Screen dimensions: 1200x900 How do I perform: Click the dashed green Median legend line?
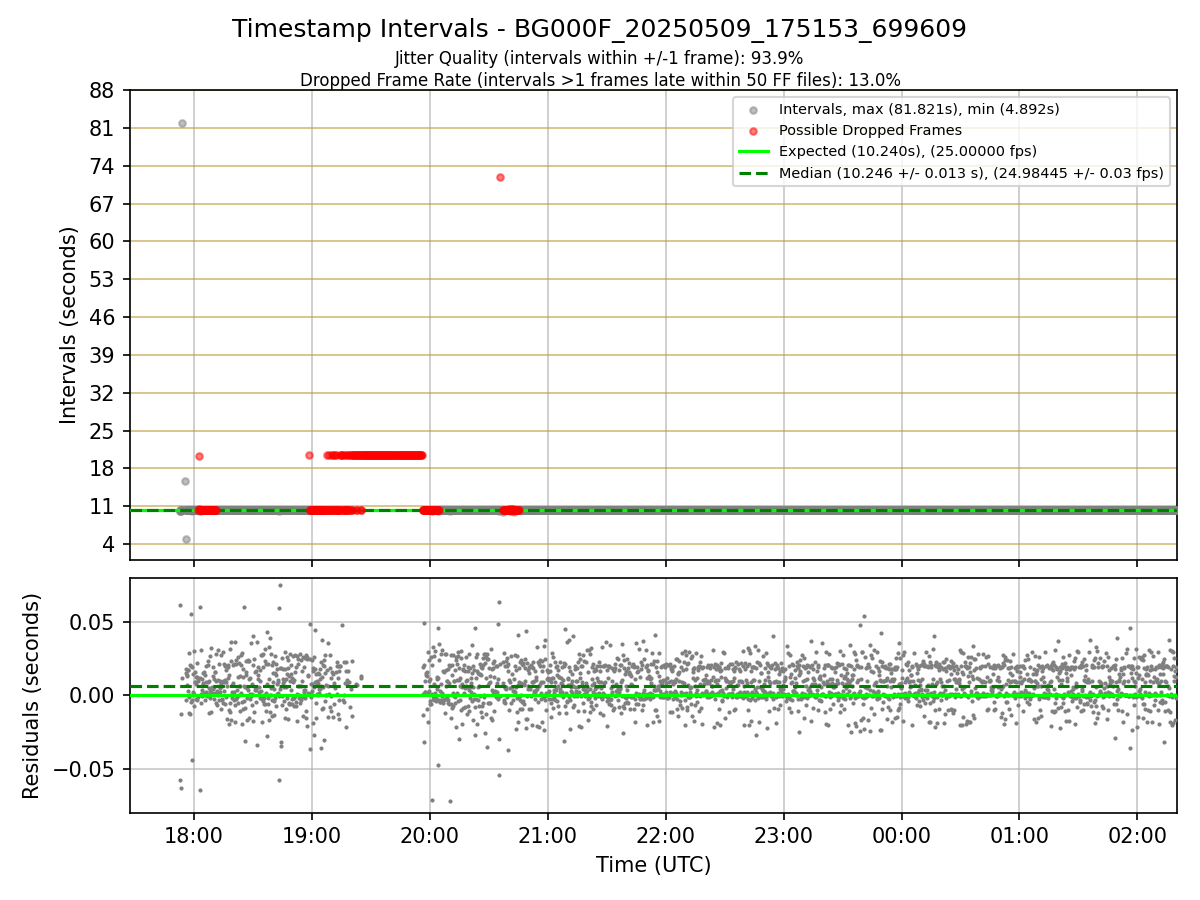point(754,173)
